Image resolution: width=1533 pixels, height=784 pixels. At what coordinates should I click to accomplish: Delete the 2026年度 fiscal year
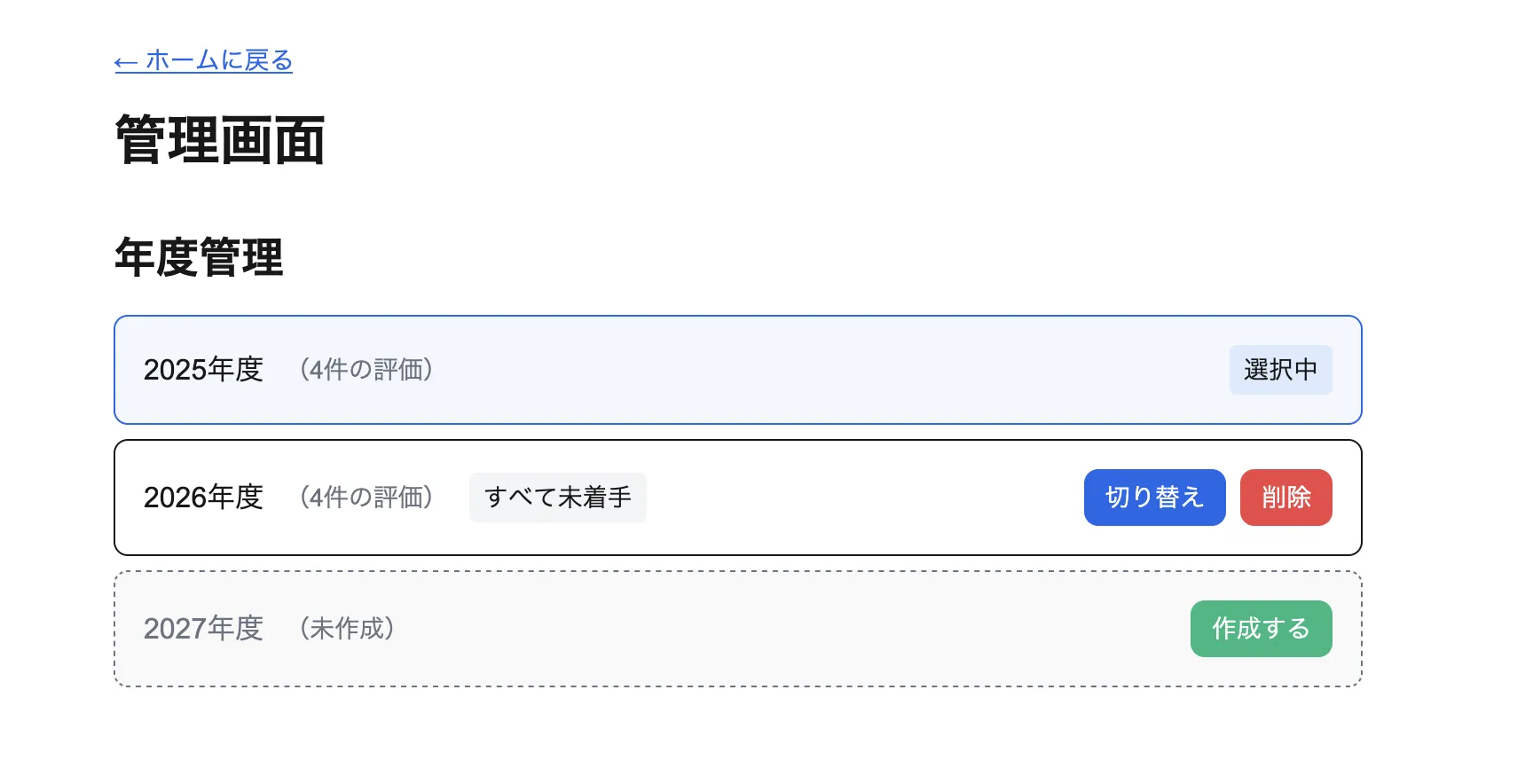(1285, 498)
